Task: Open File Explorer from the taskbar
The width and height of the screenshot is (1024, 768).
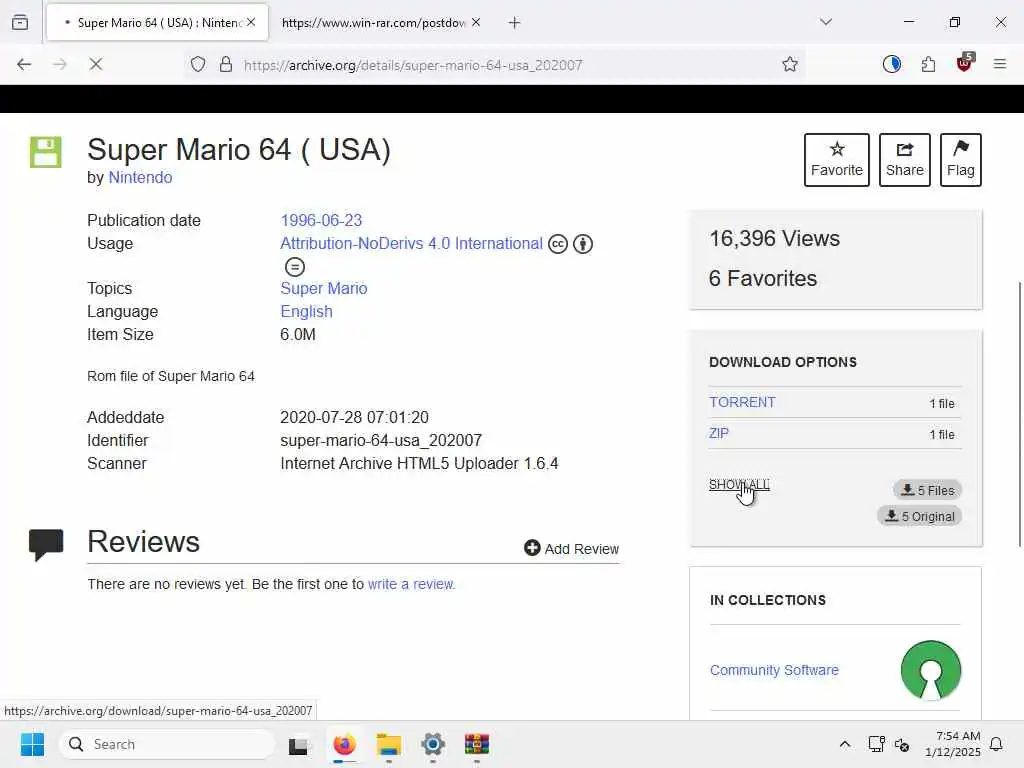Action: (389, 744)
